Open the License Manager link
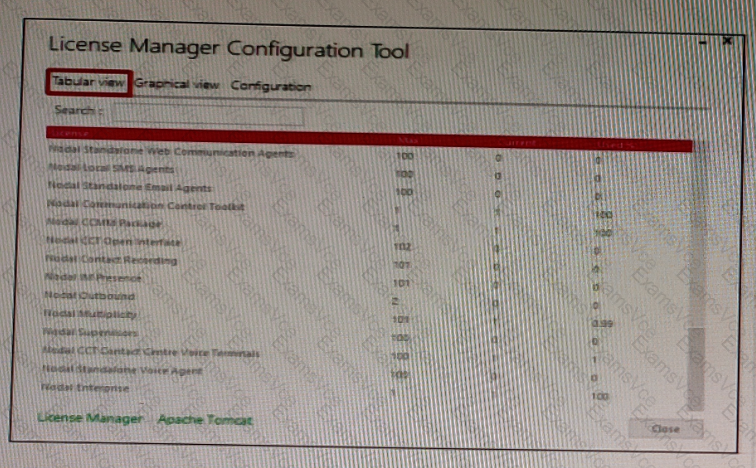Screen dimensions: 756x468 90,418
